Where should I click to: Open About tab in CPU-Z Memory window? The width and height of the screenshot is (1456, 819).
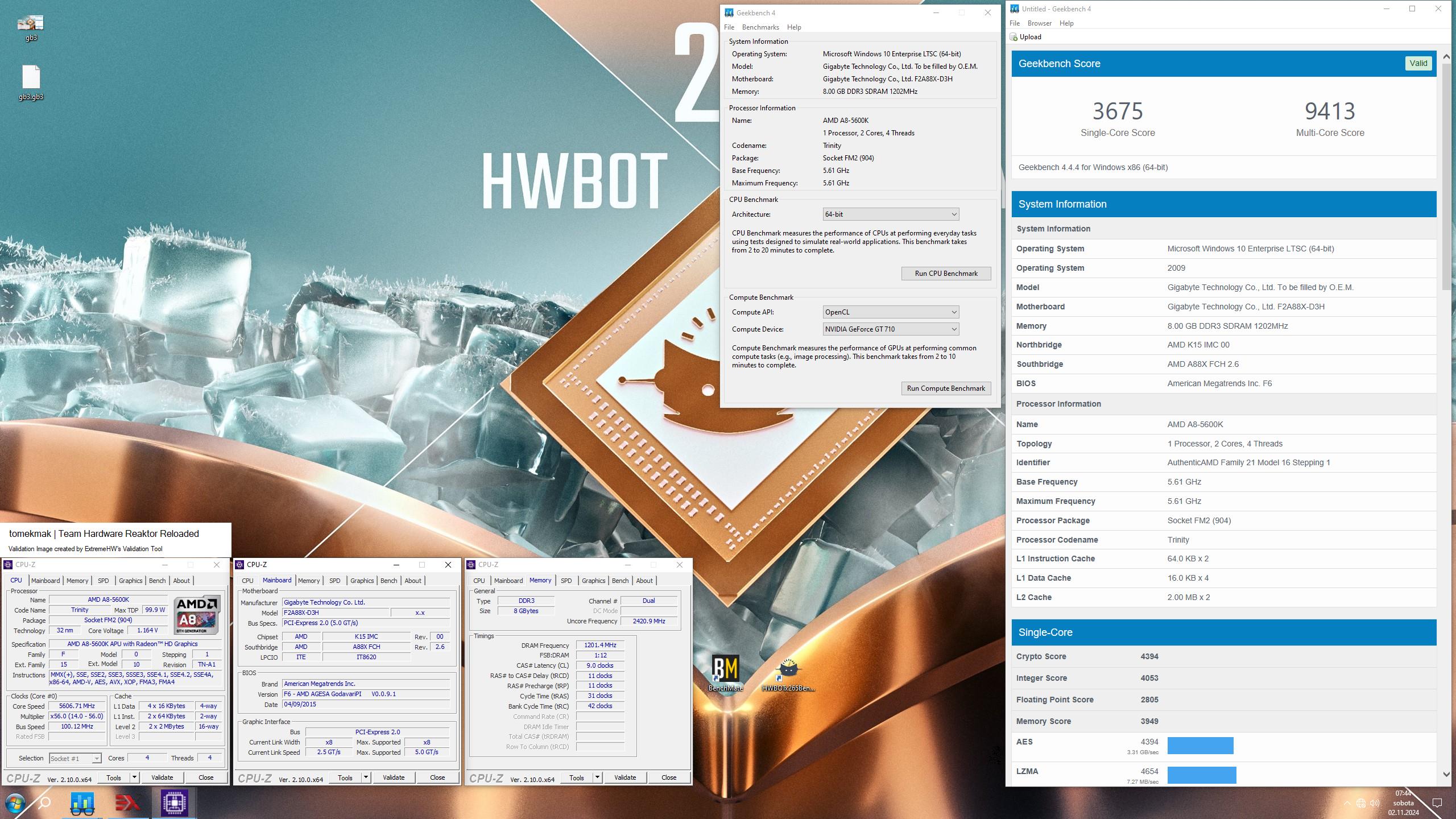click(x=644, y=581)
